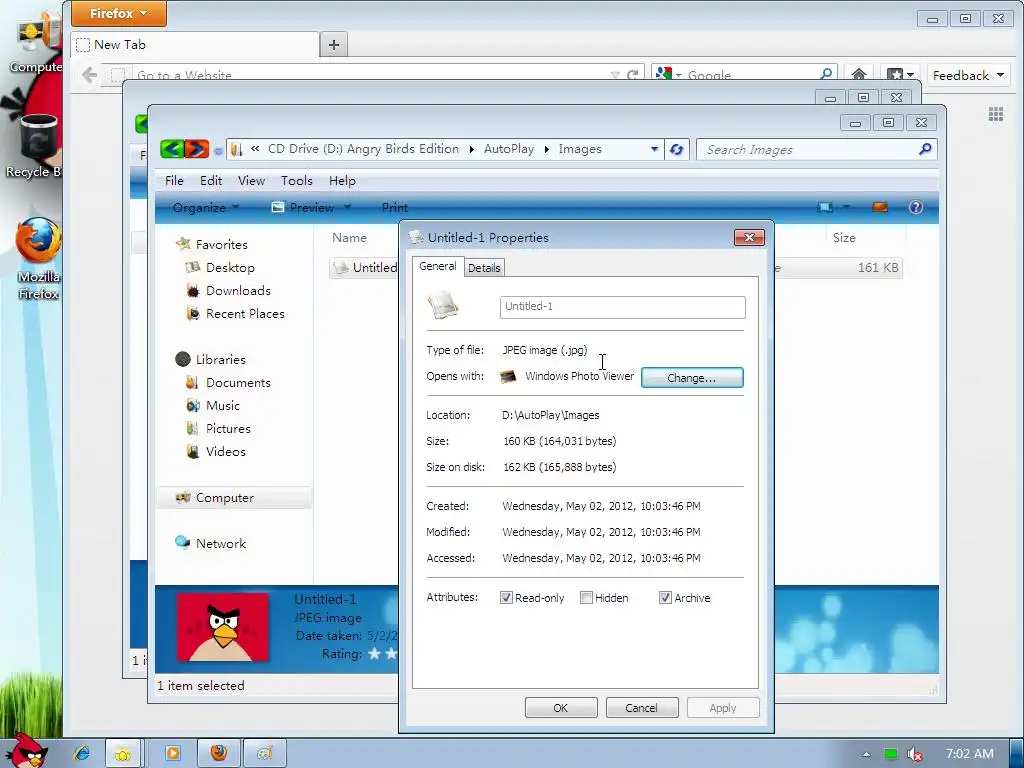Open the Edit menu in Explorer
Image resolution: width=1024 pixels, height=768 pixels.
(211, 181)
